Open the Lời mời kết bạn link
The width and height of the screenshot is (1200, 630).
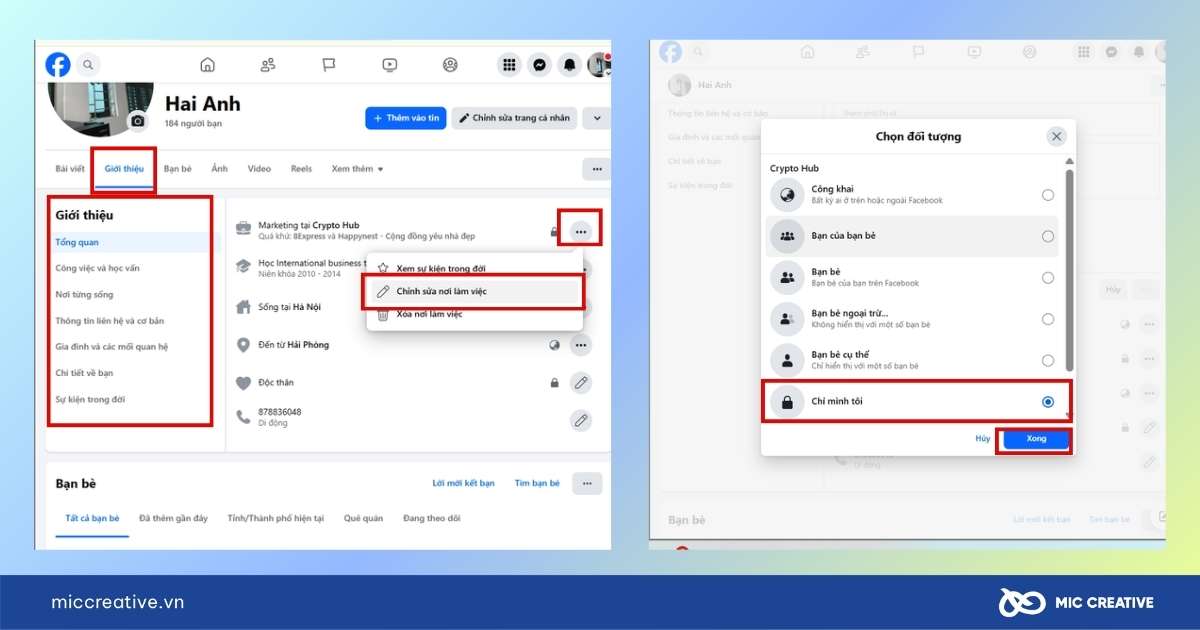[x=464, y=484]
